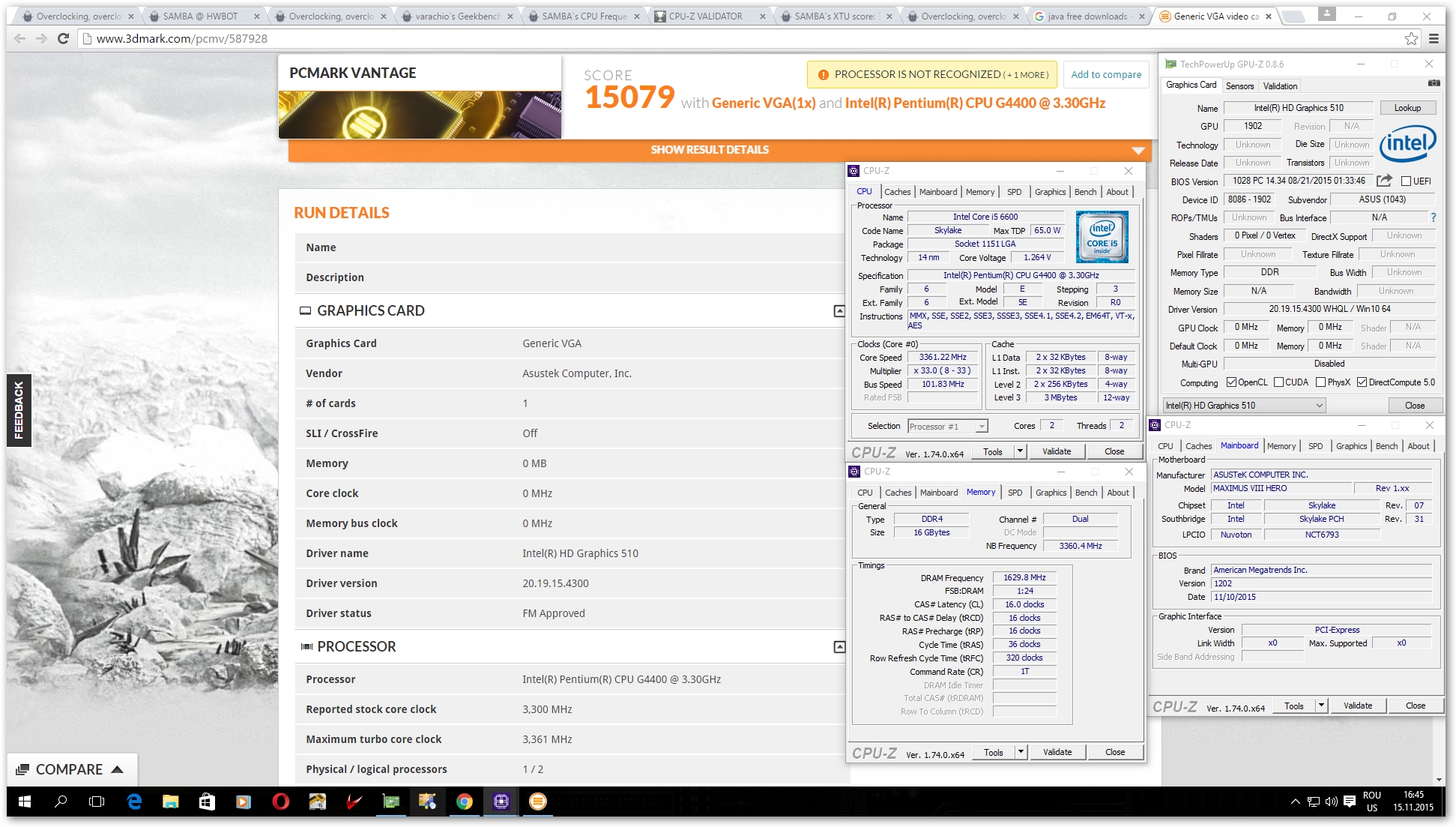Click About tab in Memory CPU-Z window
The height and width of the screenshot is (827, 1456).
pyautogui.click(x=1118, y=493)
